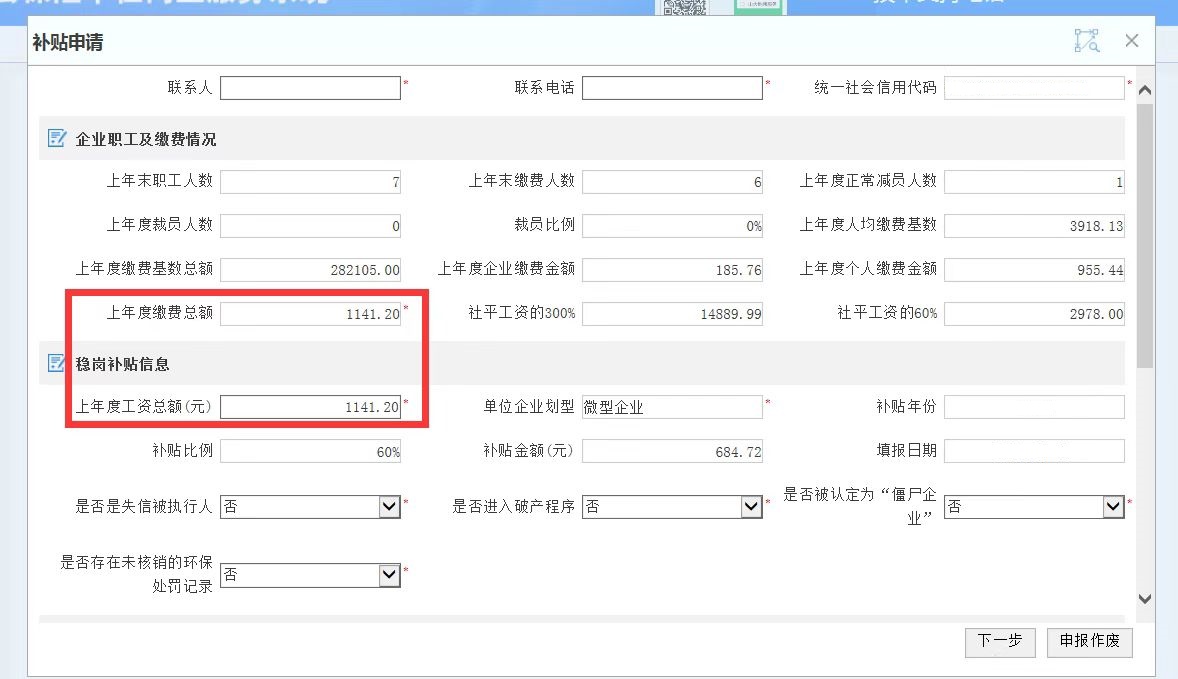Click the 填报日期 field
The image size is (1178, 679).
click(1034, 451)
